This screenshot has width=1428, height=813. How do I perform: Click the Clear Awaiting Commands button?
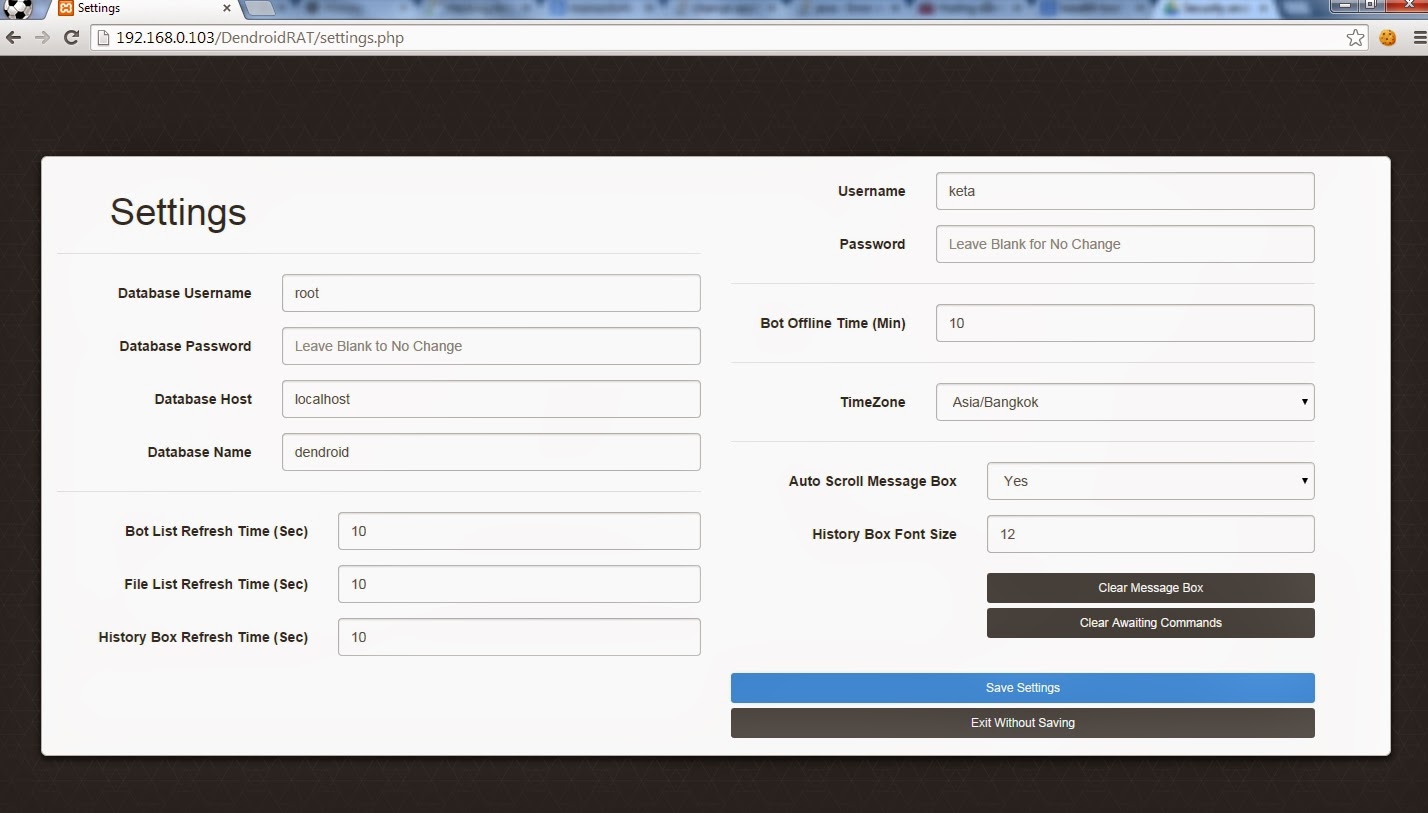coord(1150,623)
